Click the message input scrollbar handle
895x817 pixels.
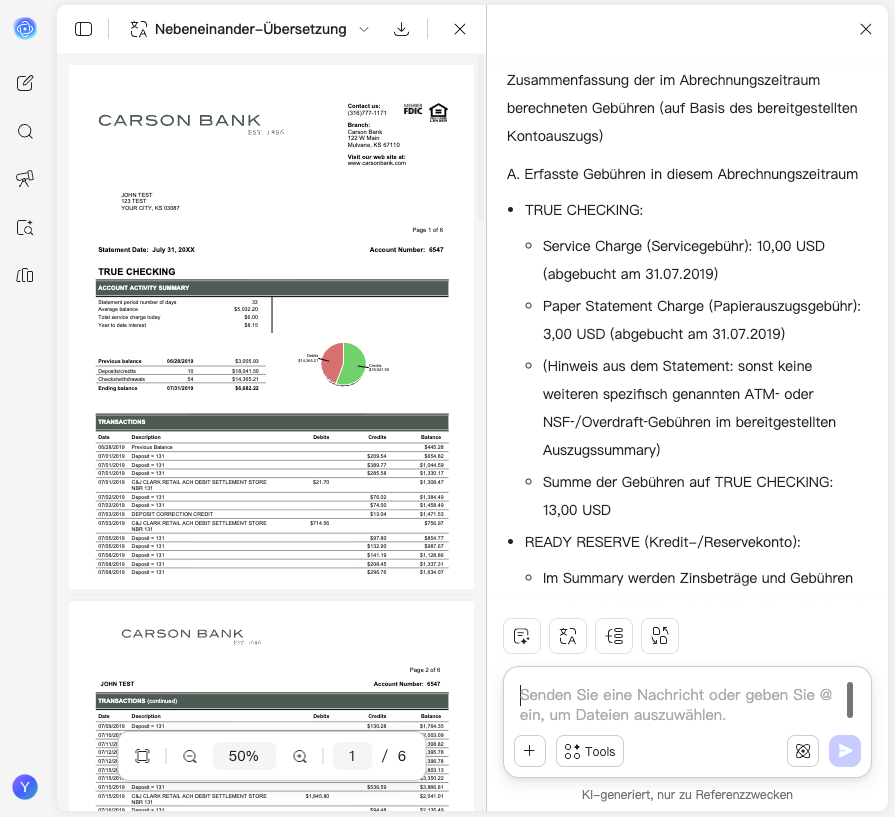(849, 699)
